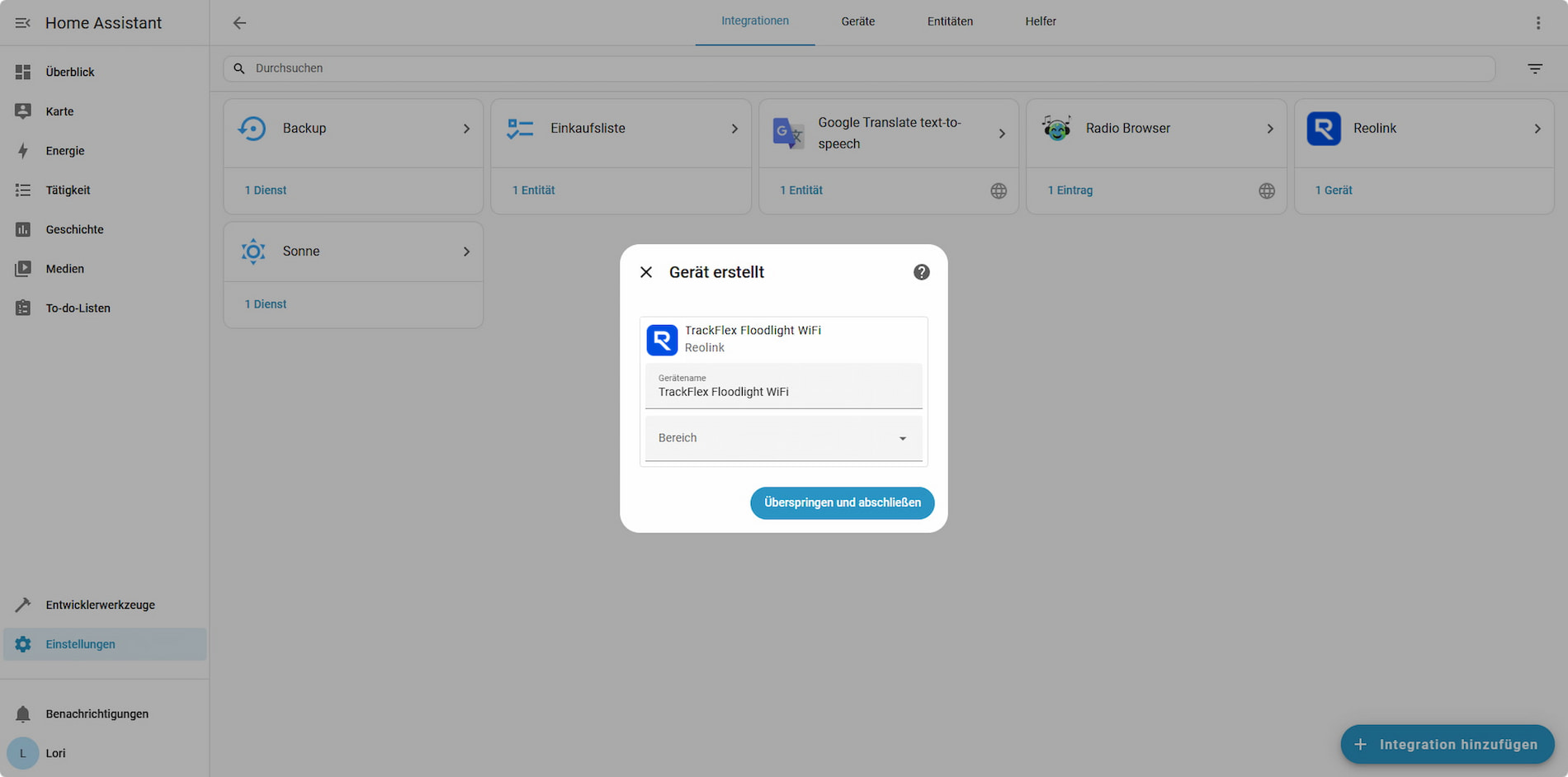1568x777 pixels.
Task: Click the Sonne integration icon
Action: coord(253,251)
